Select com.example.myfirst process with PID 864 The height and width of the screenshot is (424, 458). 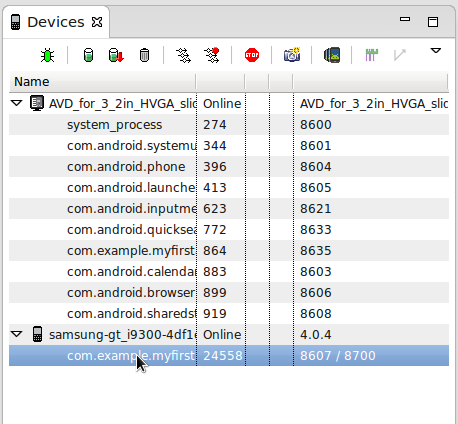point(229,251)
